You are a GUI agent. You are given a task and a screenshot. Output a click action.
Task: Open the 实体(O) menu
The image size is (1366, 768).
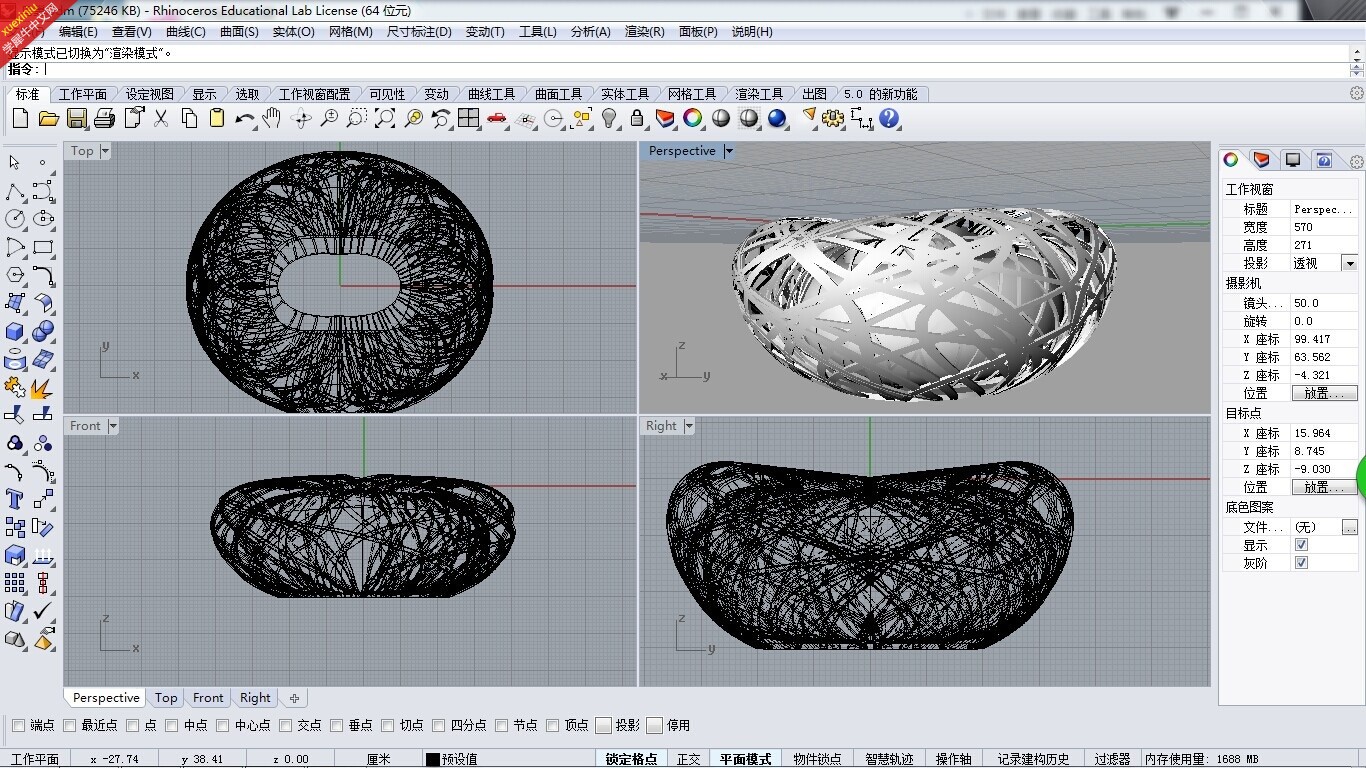tap(293, 32)
